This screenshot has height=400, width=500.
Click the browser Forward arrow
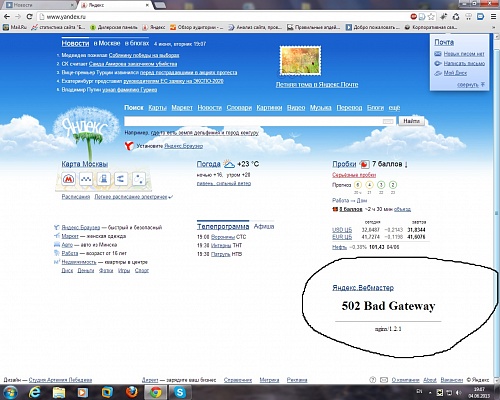tap(18, 16)
